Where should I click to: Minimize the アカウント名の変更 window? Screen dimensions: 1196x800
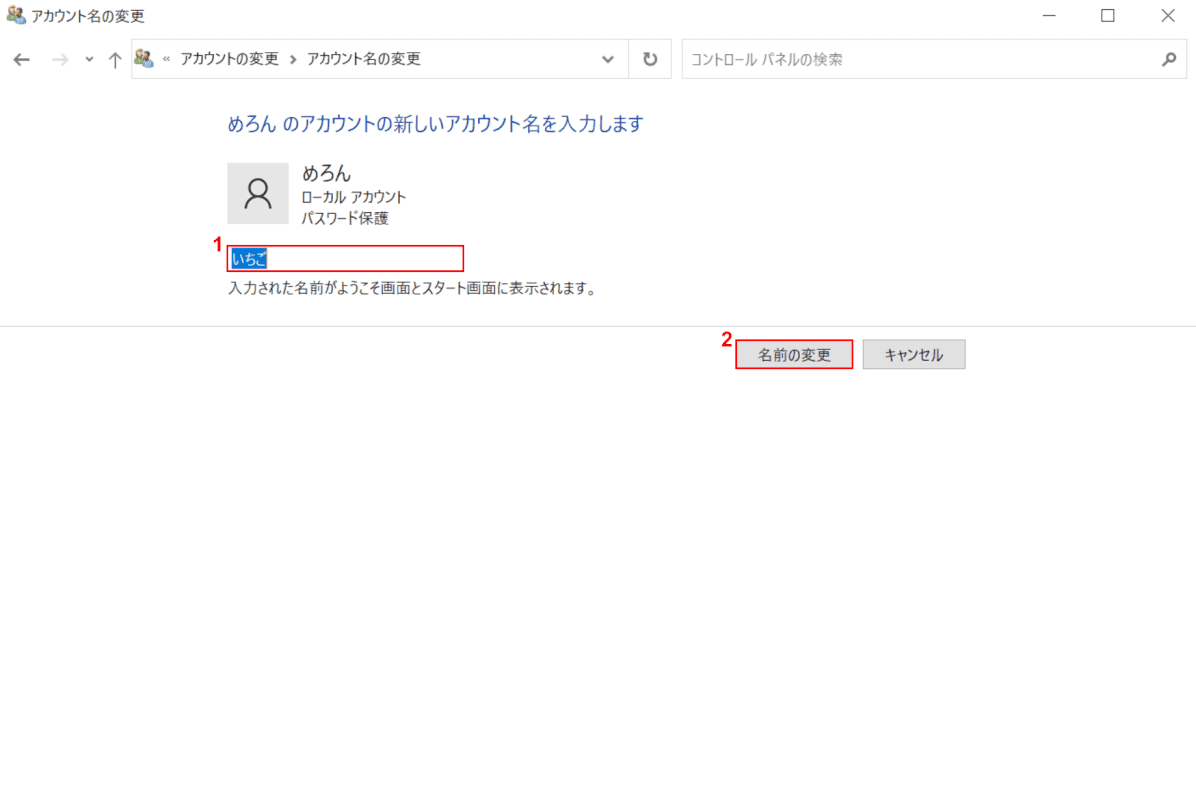coord(1050,15)
